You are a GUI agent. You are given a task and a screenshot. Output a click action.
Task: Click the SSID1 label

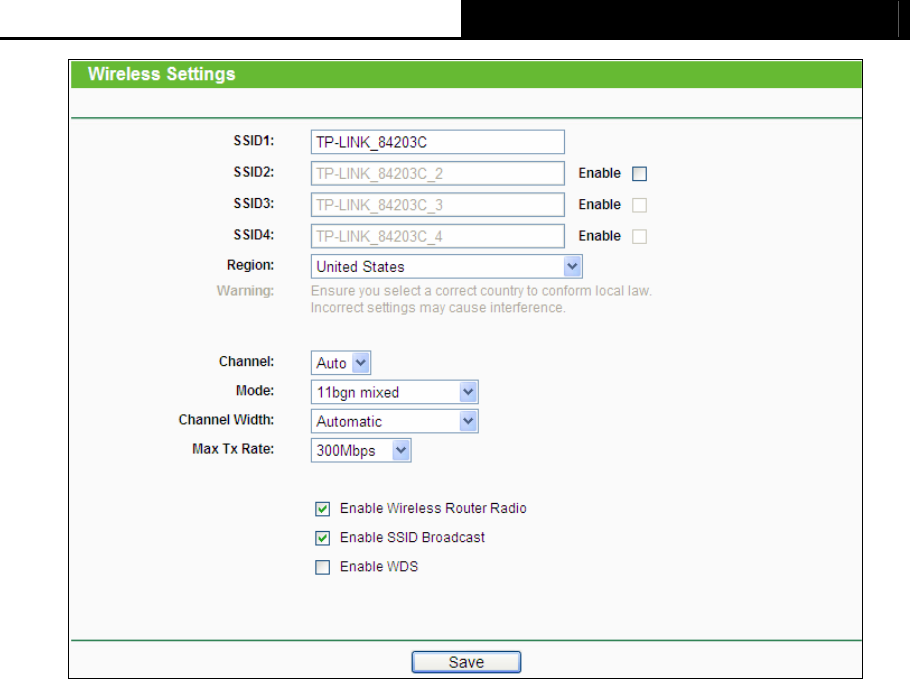[254, 141]
